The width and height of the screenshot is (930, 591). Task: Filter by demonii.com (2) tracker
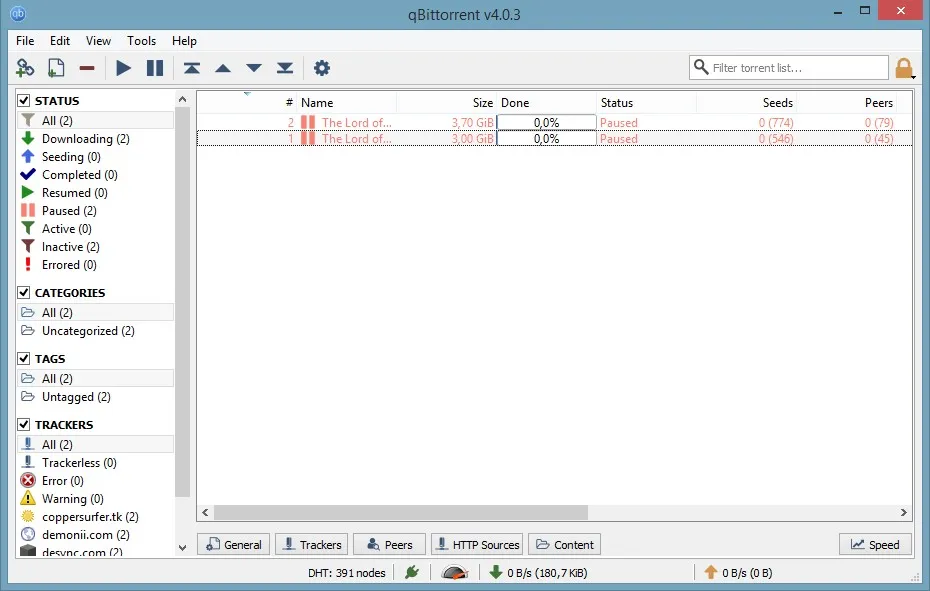pos(85,535)
